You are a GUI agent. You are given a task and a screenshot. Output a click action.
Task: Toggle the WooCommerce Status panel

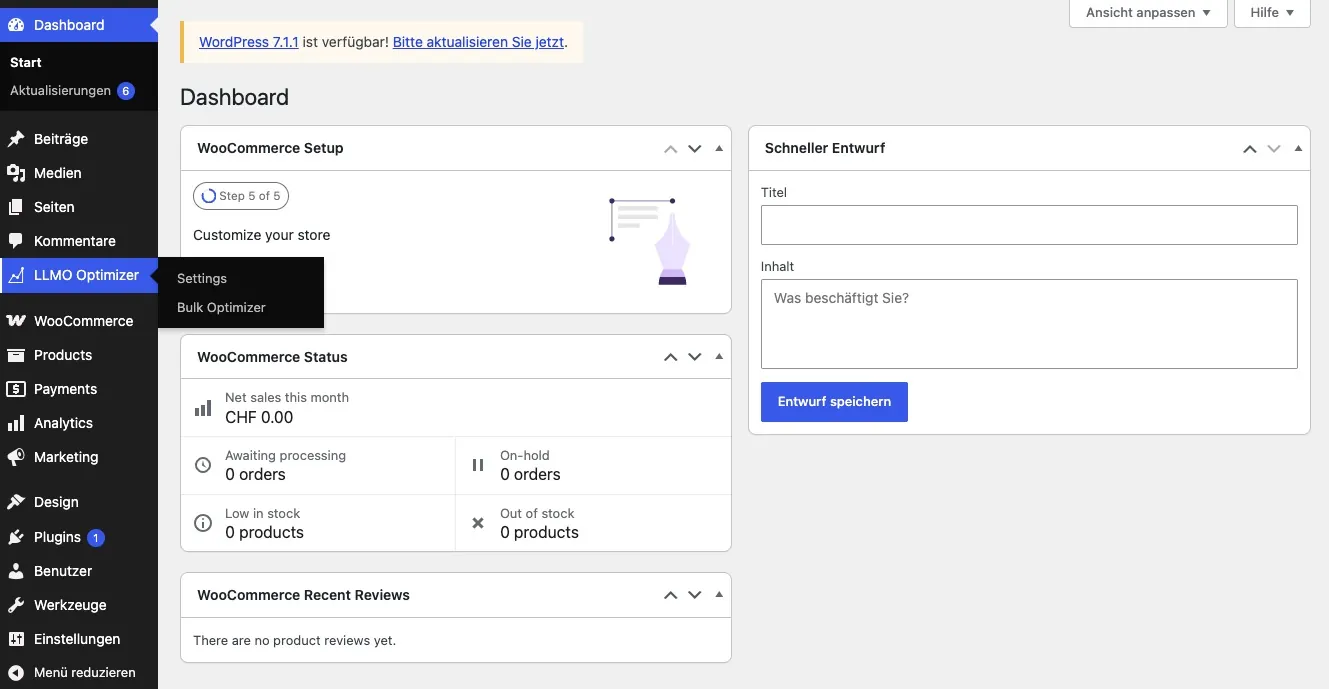pos(719,358)
